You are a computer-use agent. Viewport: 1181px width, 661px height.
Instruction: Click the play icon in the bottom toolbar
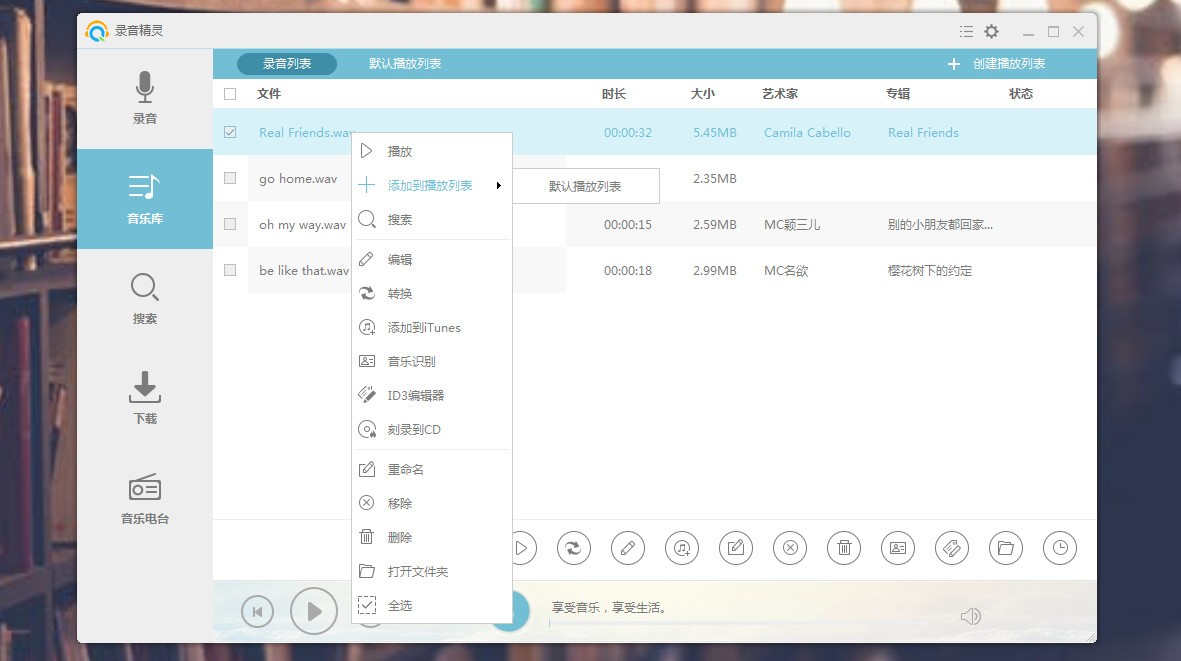coord(524,548)
